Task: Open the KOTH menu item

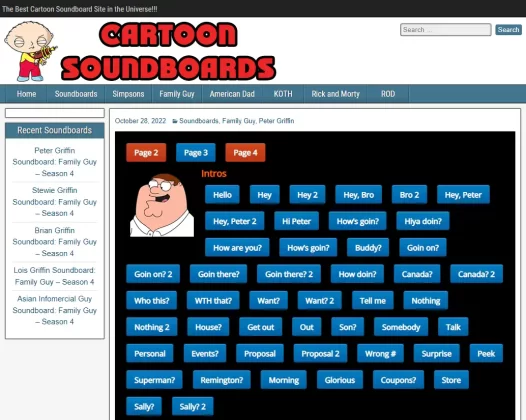Action: coord(283,94)
